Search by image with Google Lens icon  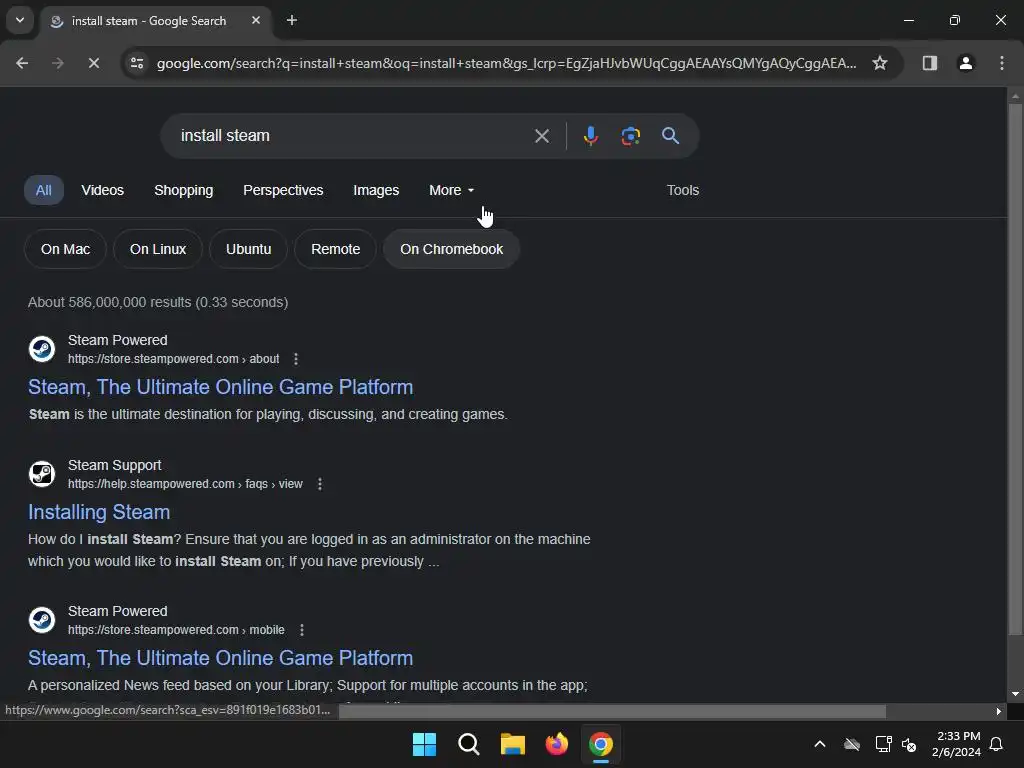click(630, 136)
